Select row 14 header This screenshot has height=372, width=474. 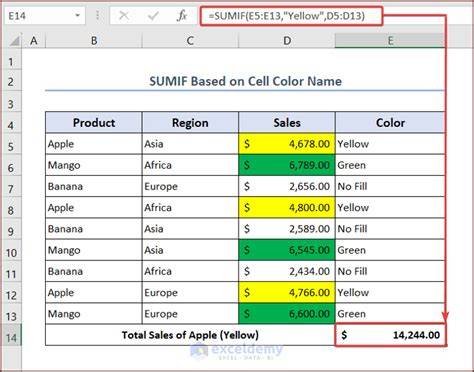11,336
